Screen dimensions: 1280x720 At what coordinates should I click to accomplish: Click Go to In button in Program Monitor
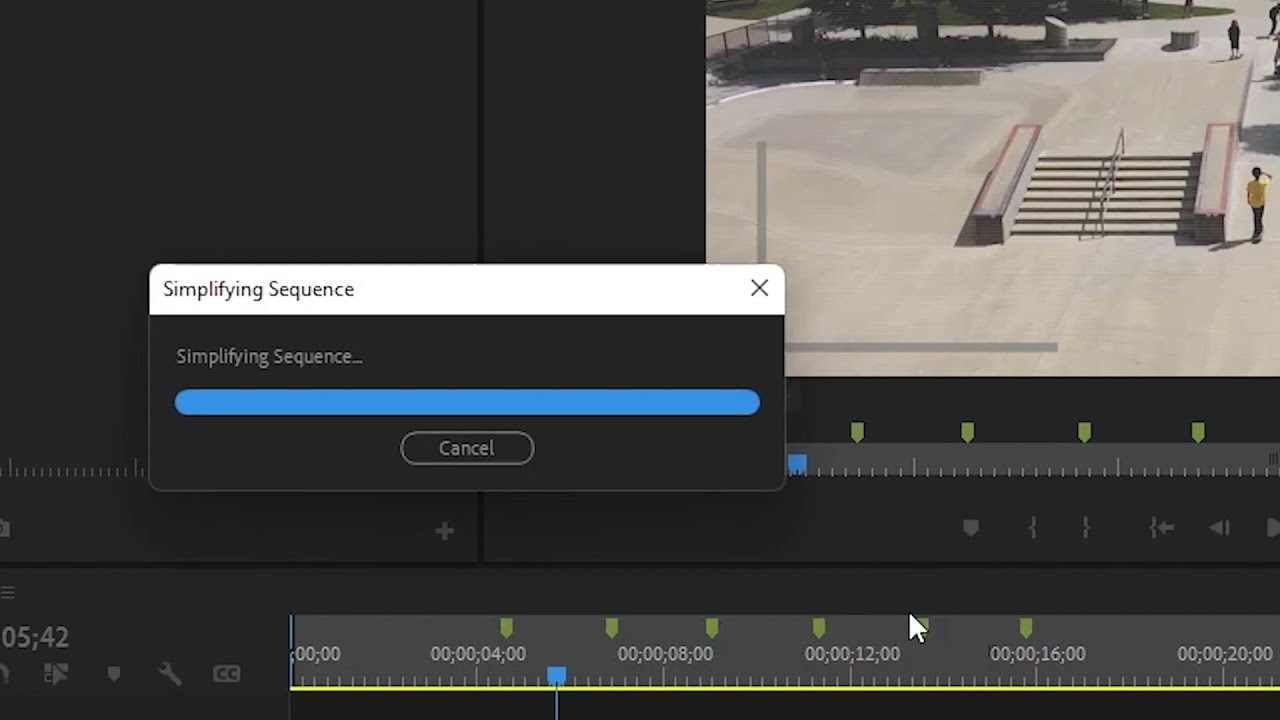(1161, 528)
